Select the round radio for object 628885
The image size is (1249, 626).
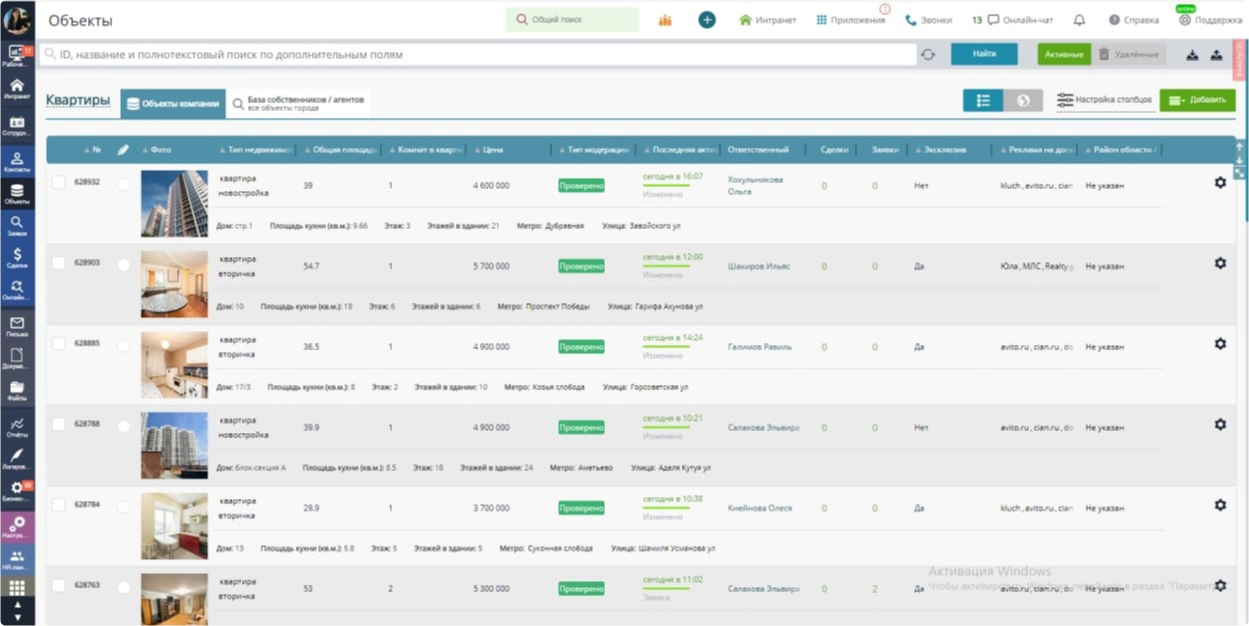tap(123, 346)
